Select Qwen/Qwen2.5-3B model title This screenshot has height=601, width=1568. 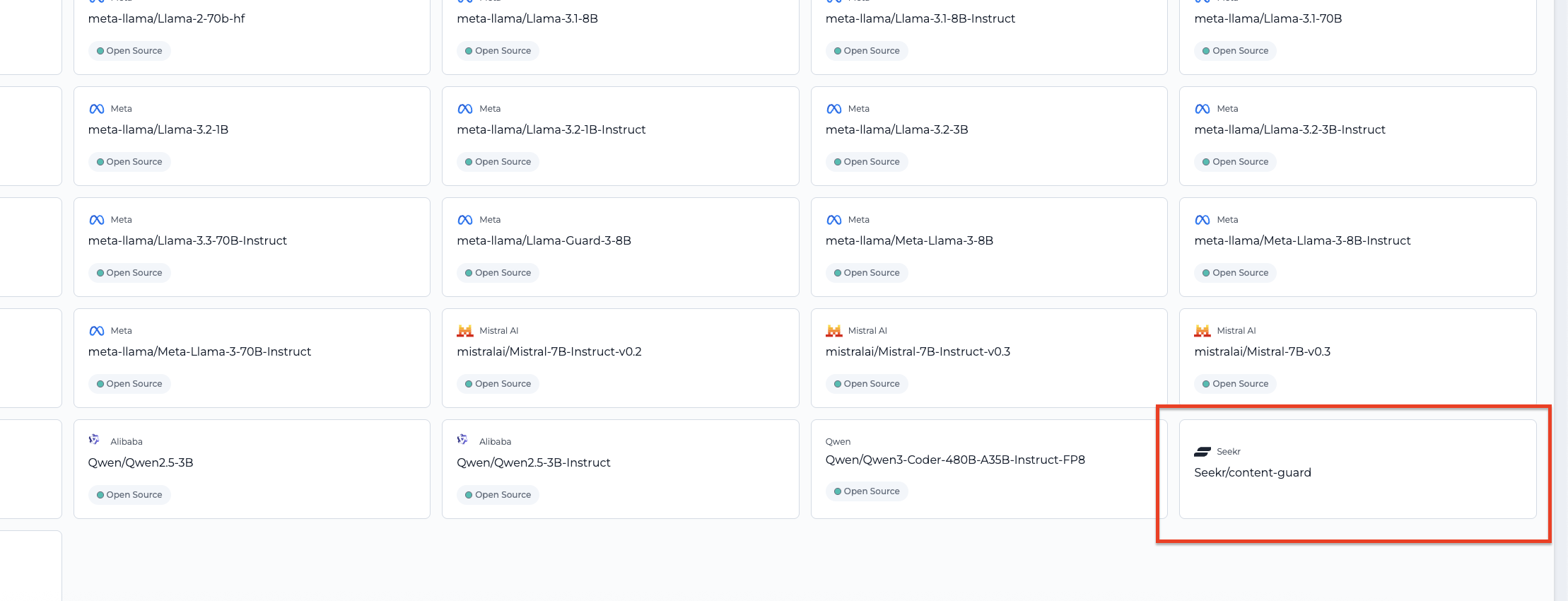pyautogui.click(x=141, y=462)
